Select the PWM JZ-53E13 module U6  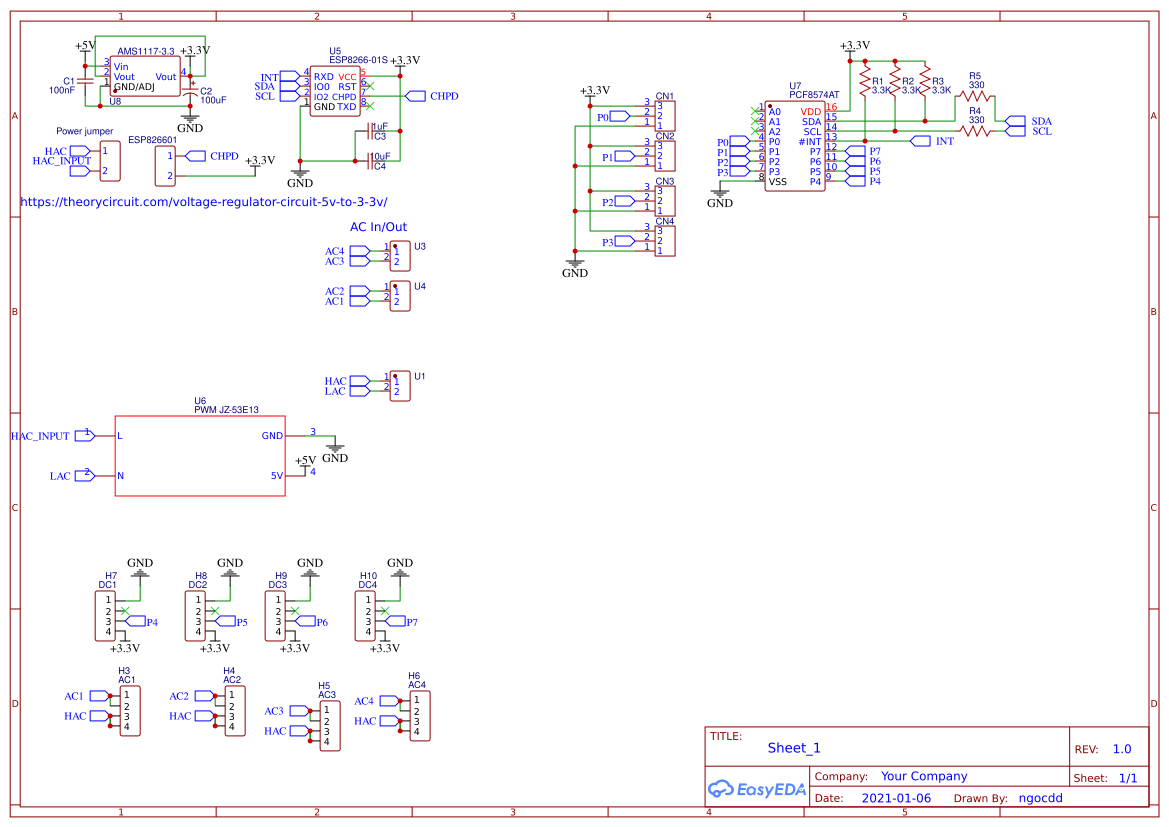(200, 455)
